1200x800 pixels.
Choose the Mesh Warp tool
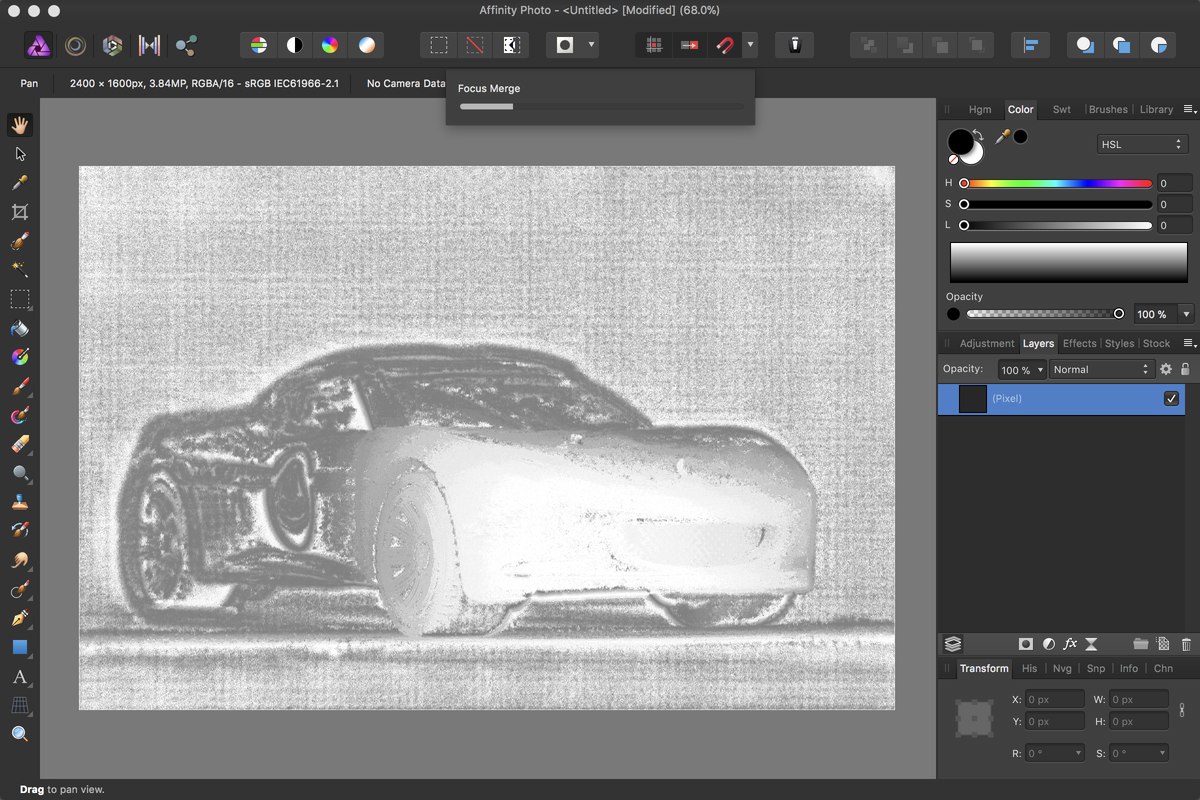19,705
